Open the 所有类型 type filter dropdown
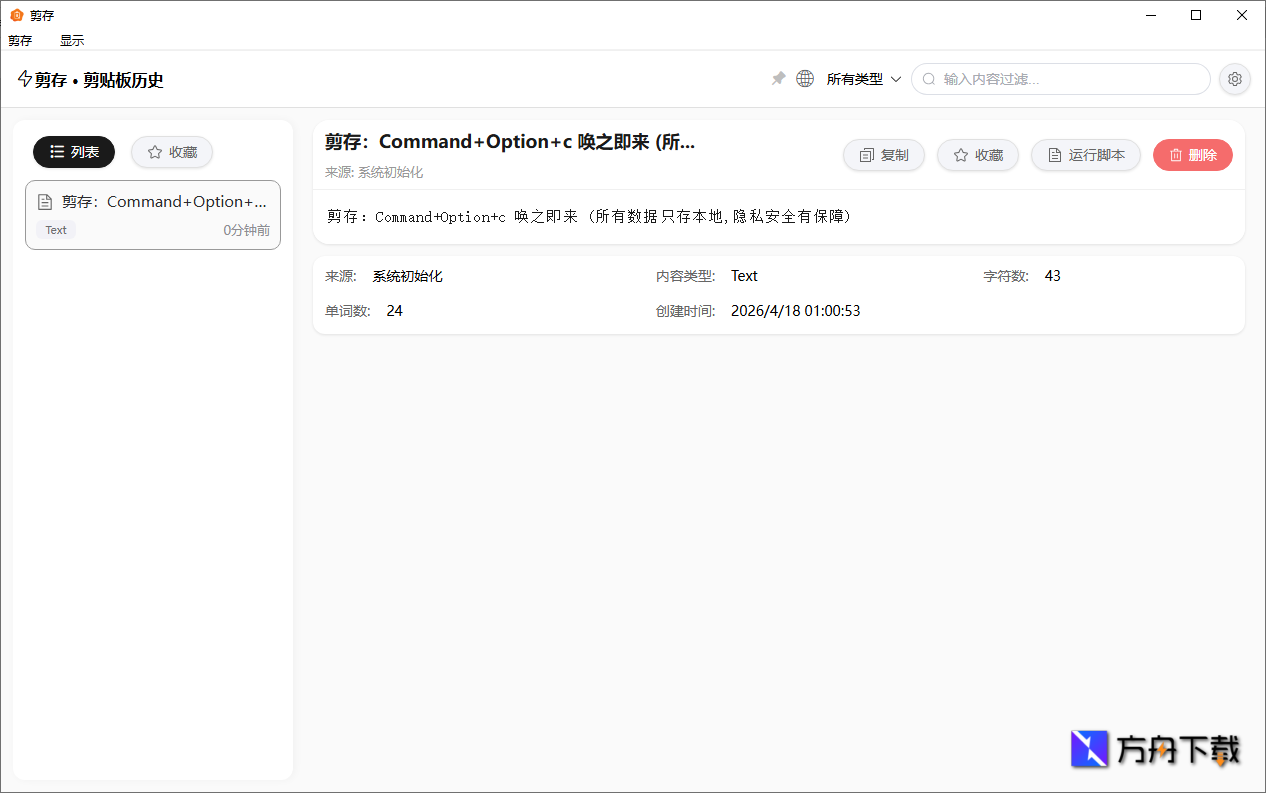This screenshot has height=793, width=1266. click(862, 78)
